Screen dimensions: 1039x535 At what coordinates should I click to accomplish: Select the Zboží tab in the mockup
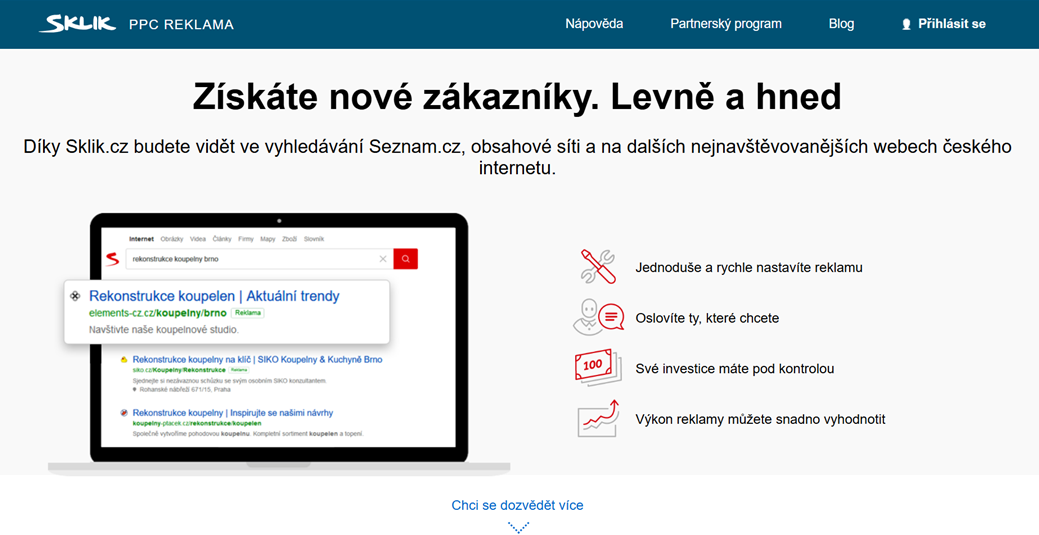point(290,239)
